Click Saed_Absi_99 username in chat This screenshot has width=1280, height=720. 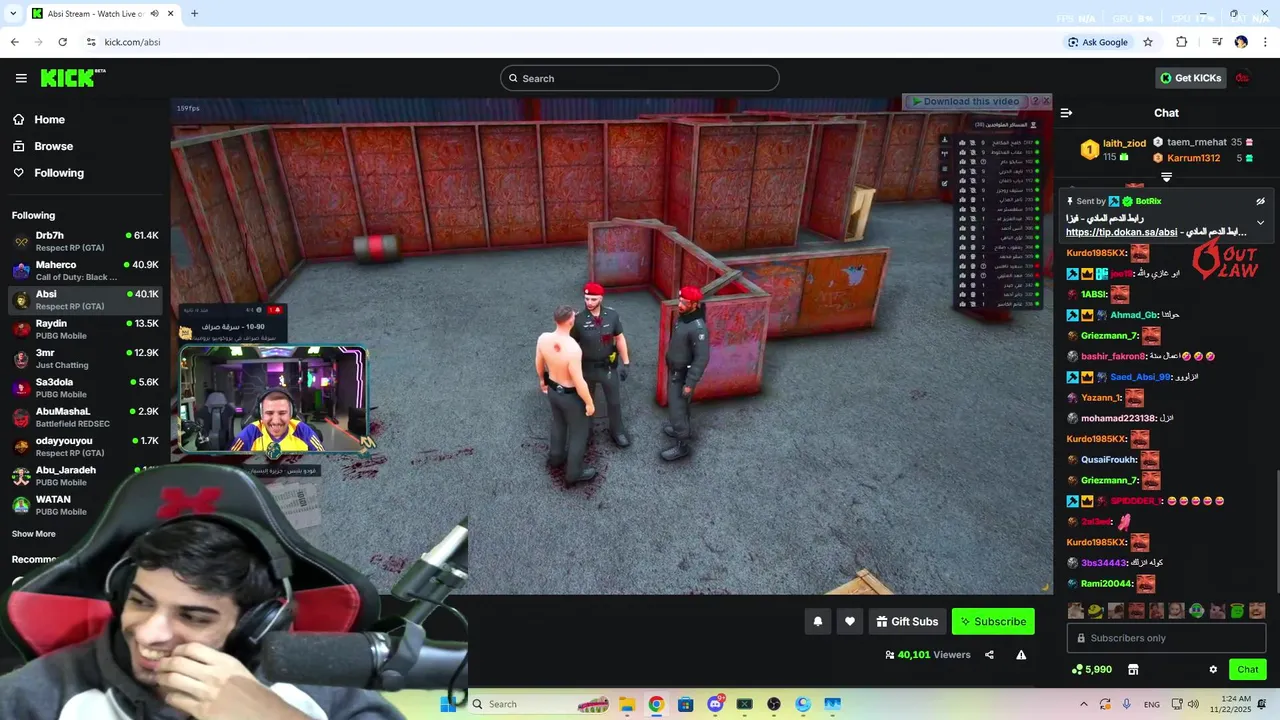coord(1140,377)
